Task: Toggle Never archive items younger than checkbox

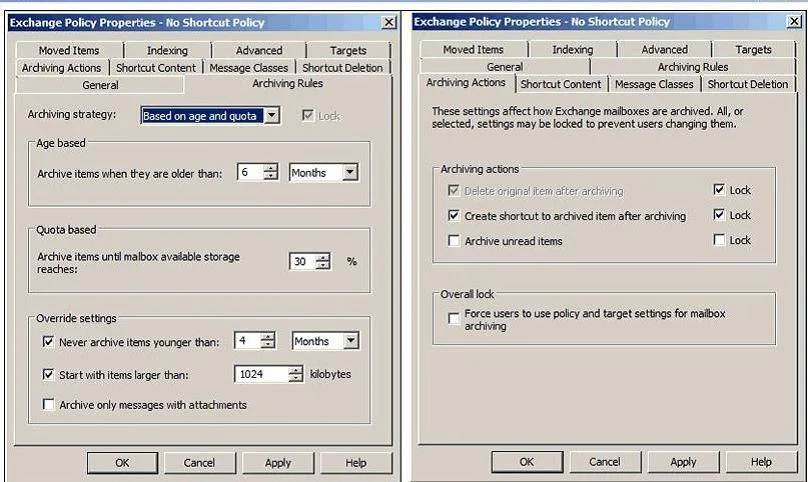Action: pos(48,341)
